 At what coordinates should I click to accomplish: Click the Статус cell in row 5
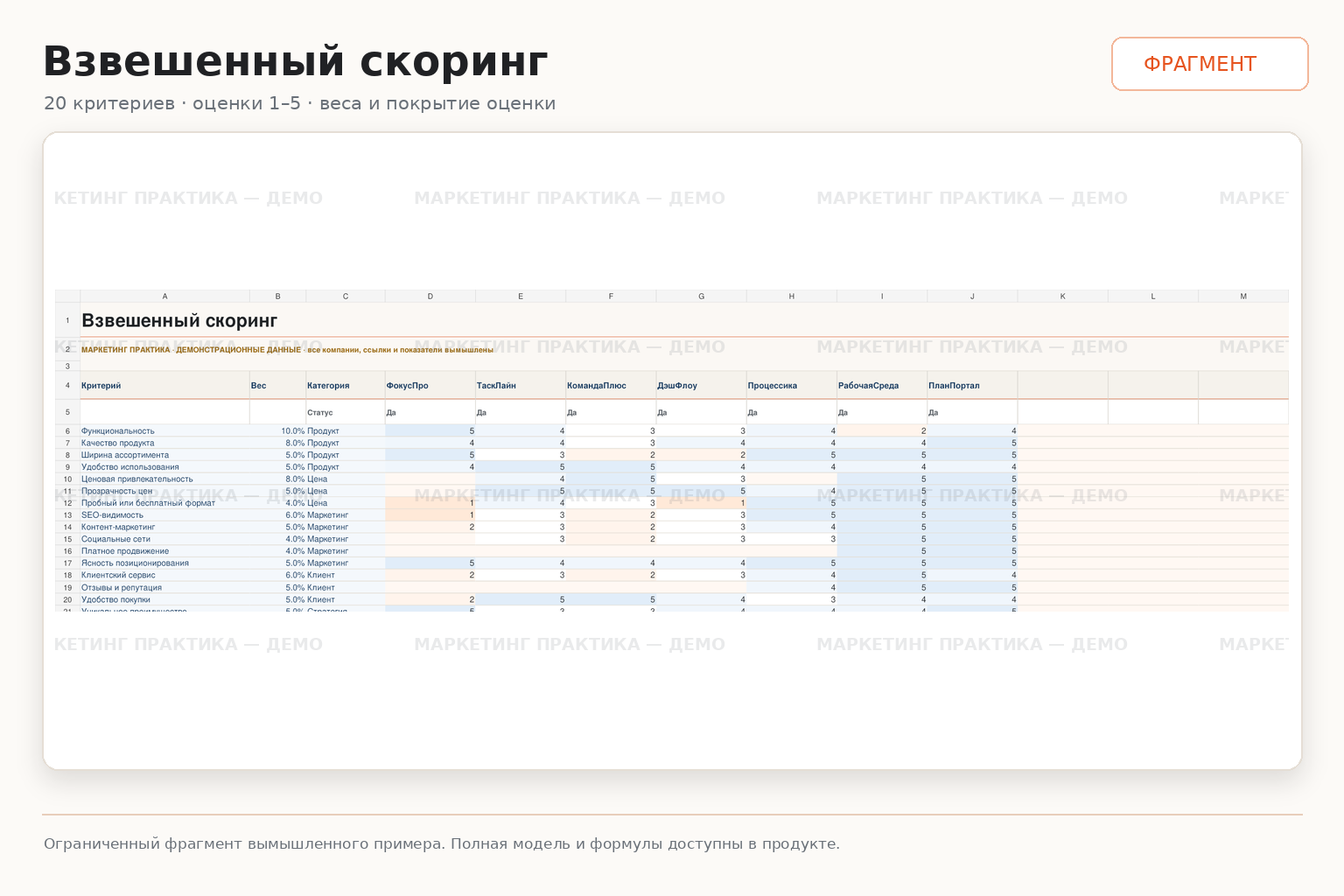[x=346, y=412]
